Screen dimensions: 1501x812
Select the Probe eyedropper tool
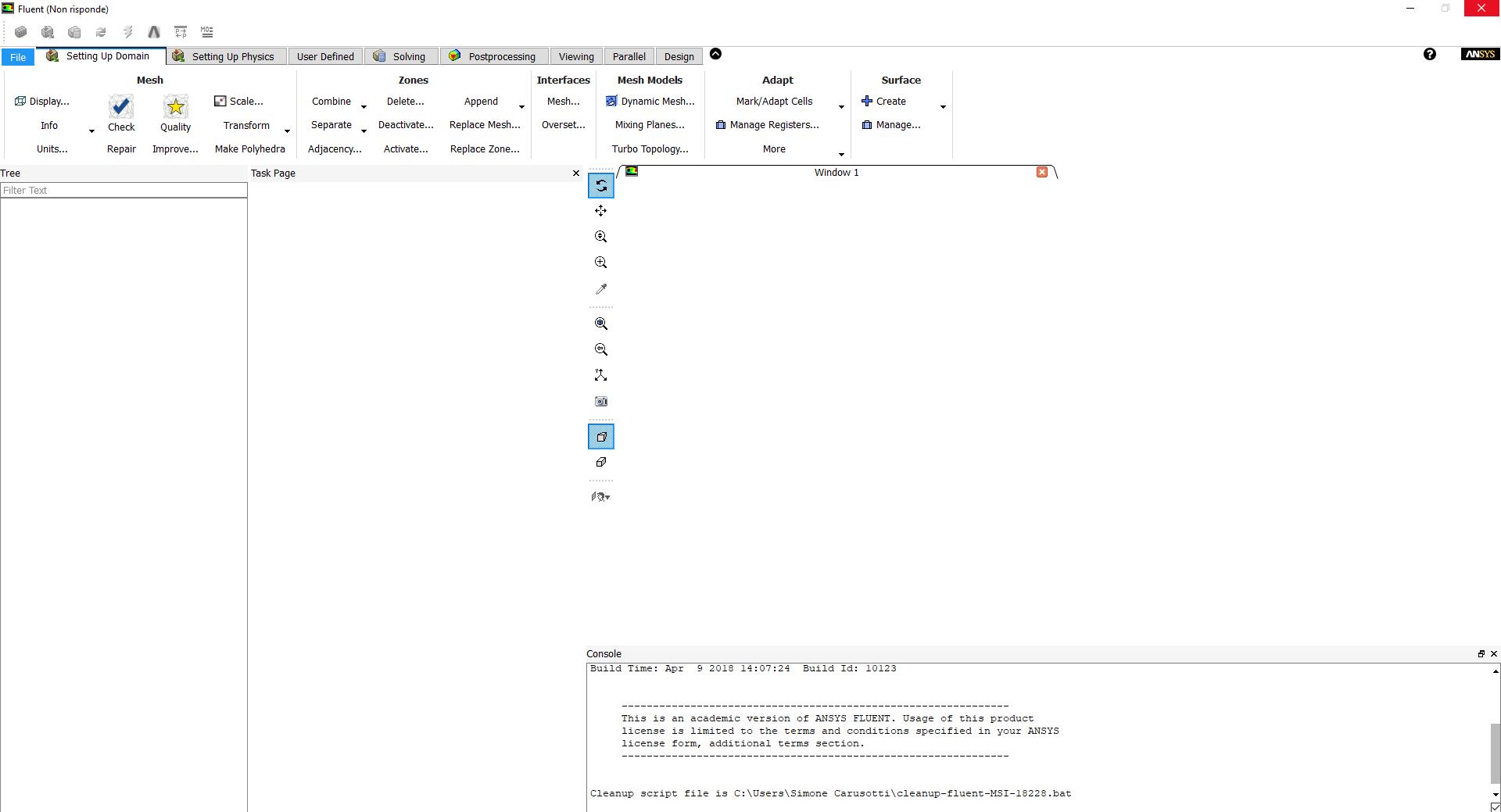[x=601, y=289]
